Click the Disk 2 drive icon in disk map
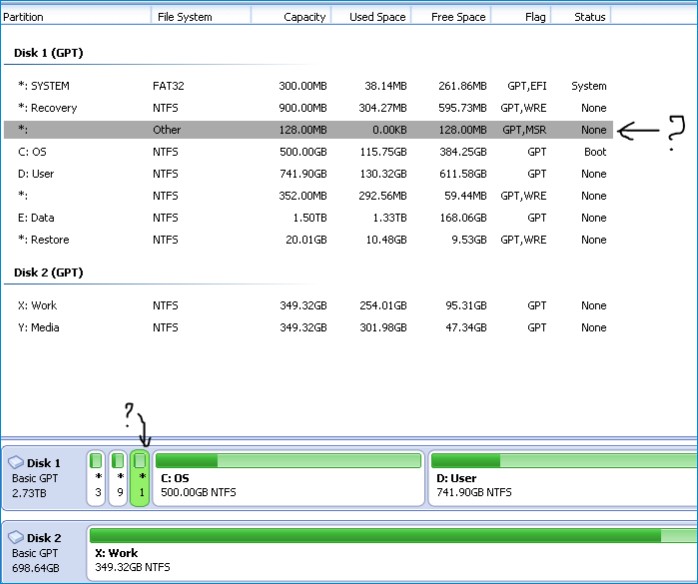This screenshot has height=584, width=698. click(15, 537)
